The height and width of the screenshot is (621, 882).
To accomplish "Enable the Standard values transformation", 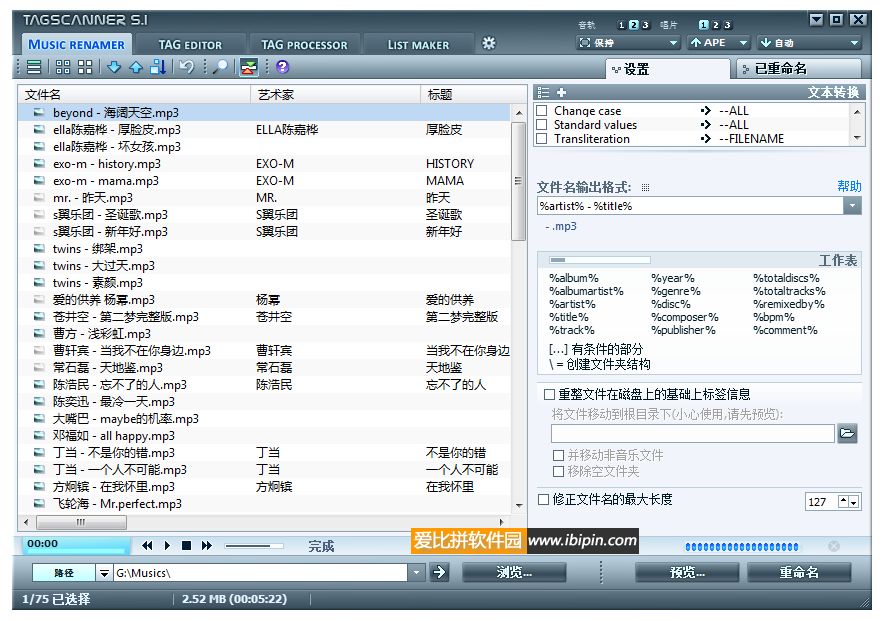I will click(542, 124).
